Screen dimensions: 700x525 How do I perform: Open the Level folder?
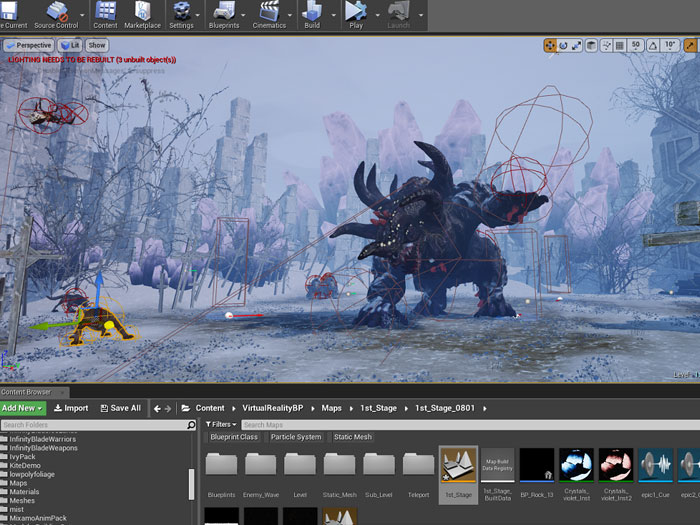[x=300, y=475]
